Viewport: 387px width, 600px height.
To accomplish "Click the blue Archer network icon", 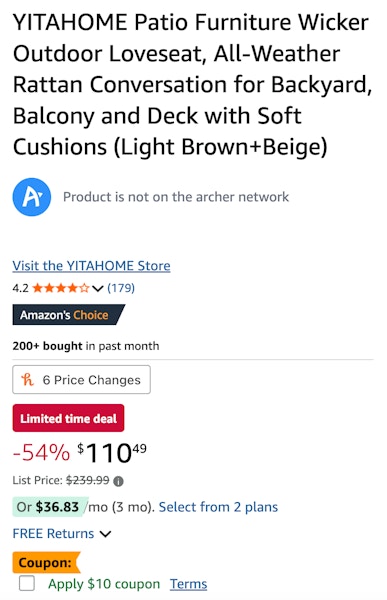I will (x=32, y=197).
